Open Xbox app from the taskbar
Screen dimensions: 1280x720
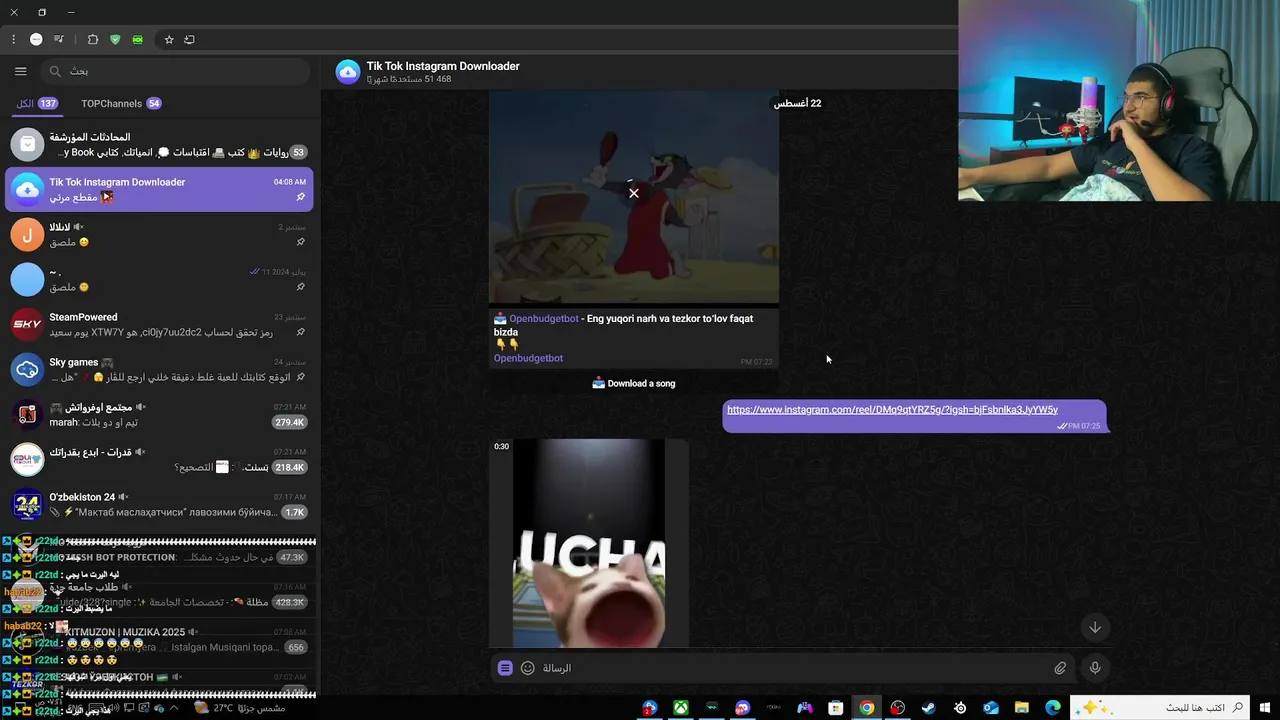click(680, 708)
